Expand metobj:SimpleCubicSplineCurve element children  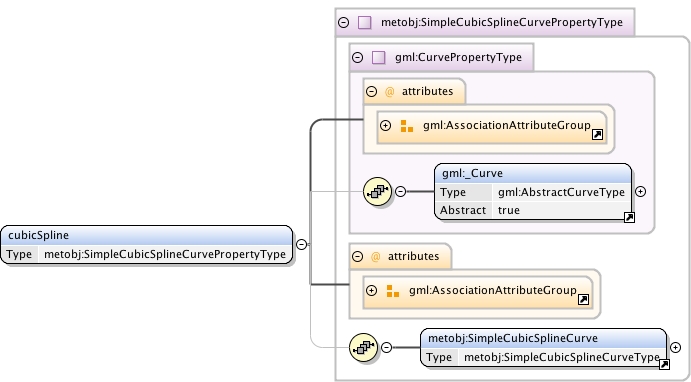point(675,347)
